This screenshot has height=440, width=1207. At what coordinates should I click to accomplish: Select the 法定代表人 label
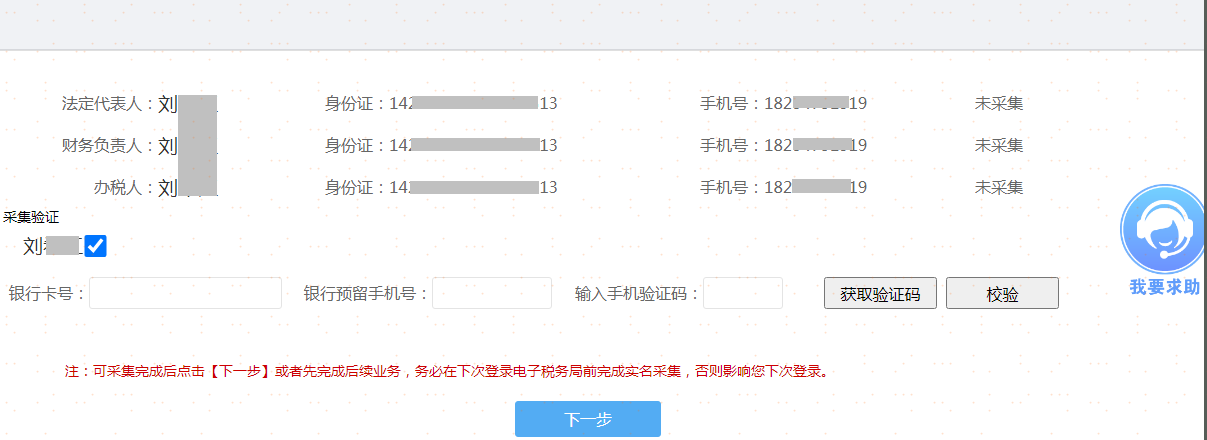pyautogui.click(x=108, y=103)
